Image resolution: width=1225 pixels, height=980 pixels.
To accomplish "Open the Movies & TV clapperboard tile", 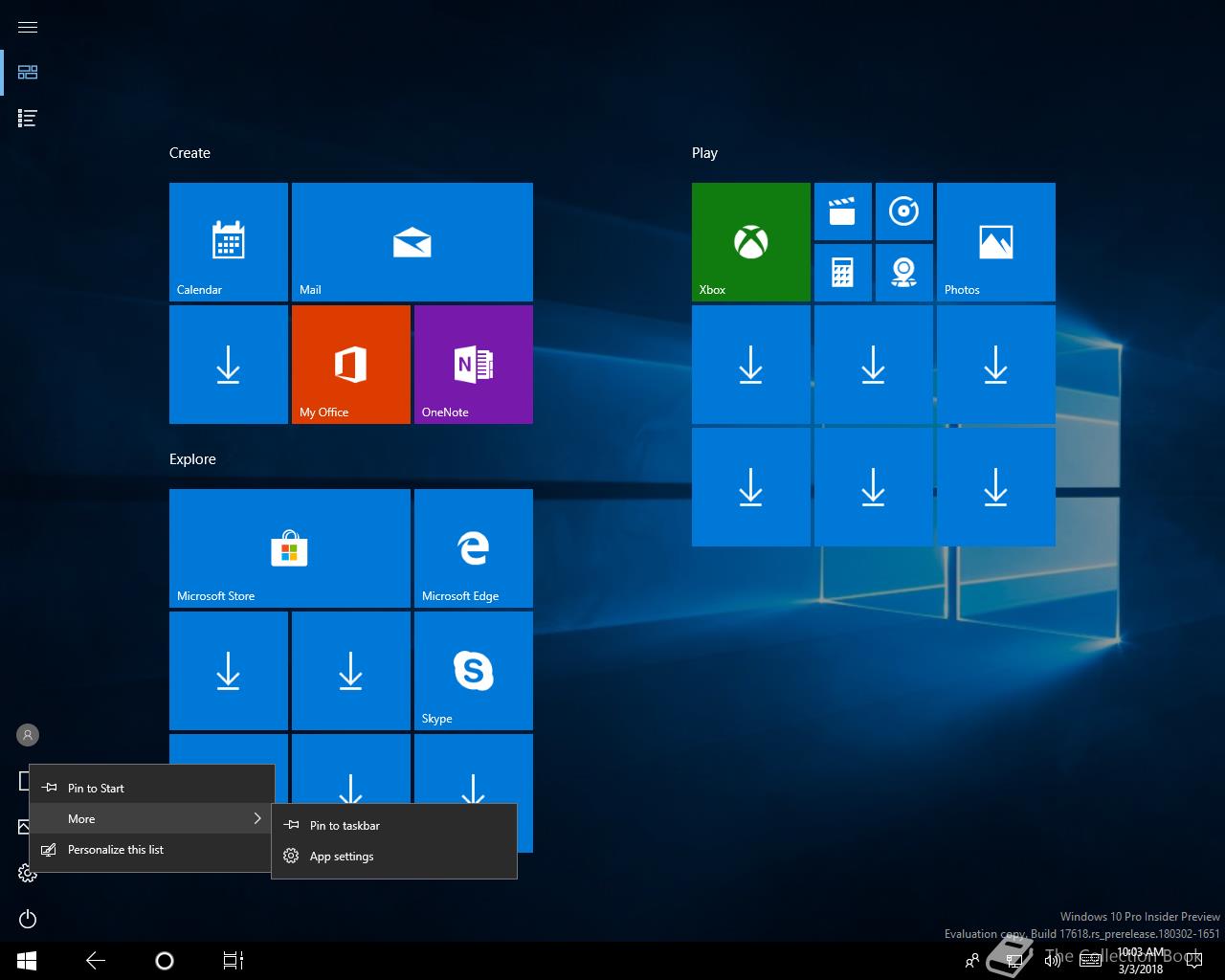I will pos(843,212).
